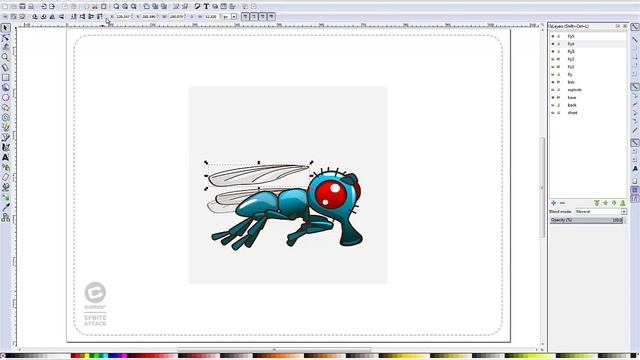Select the Selector arrow tool
Viewport: 640px width, 360px height.
coord(5,28)
